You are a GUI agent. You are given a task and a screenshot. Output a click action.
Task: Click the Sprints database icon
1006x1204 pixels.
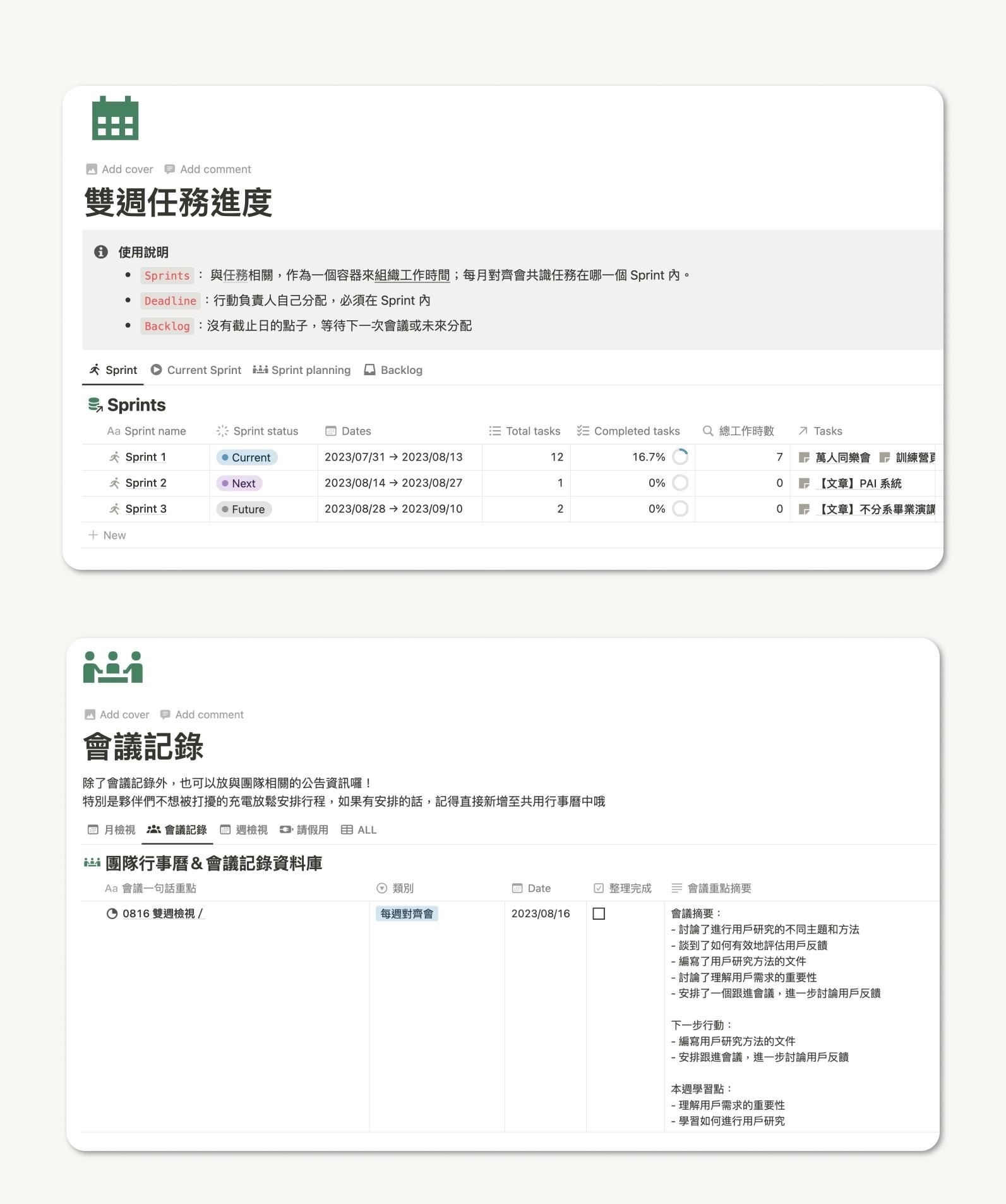pos(95,405)
